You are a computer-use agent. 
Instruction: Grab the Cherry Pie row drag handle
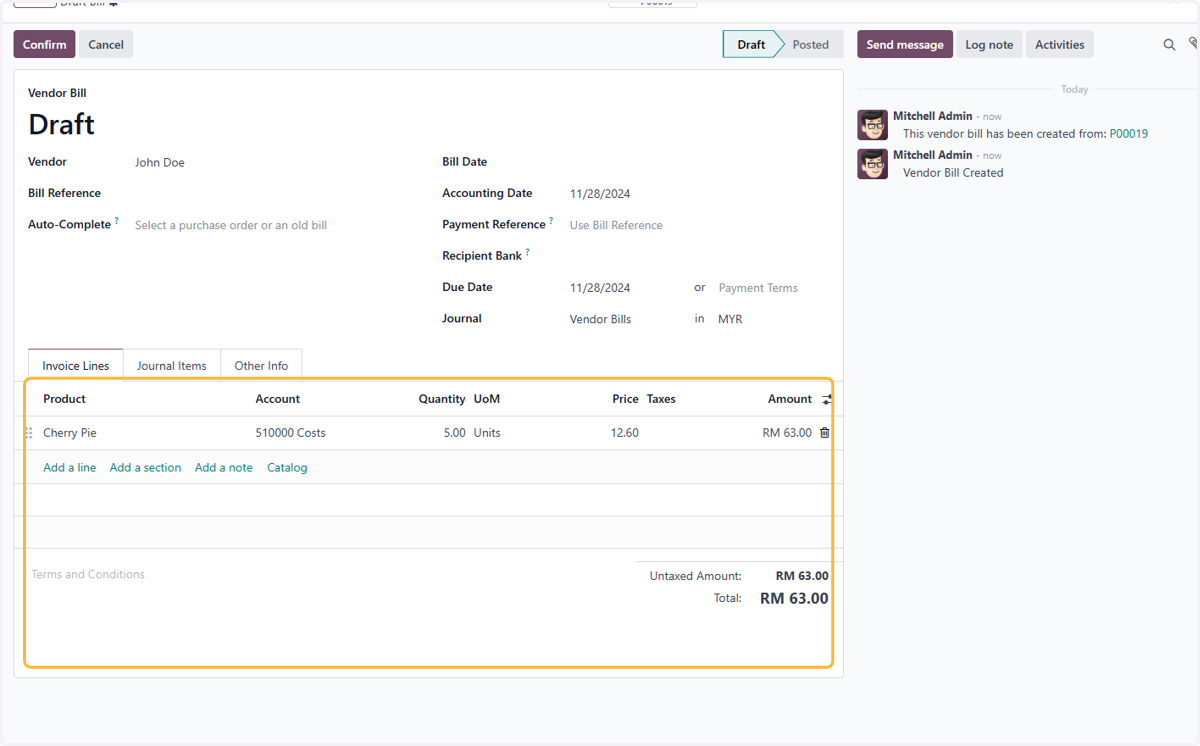click(29, 433)
